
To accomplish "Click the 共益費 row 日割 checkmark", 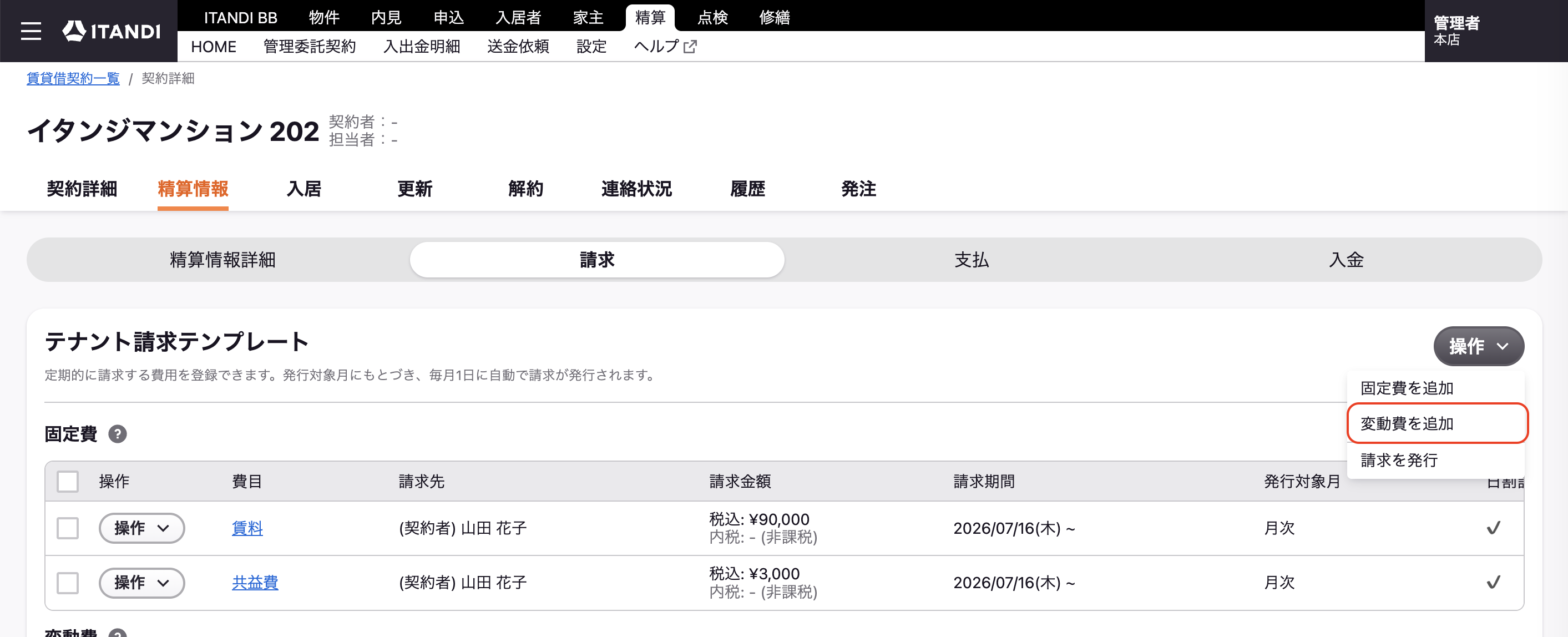I will pos(1493,582).
